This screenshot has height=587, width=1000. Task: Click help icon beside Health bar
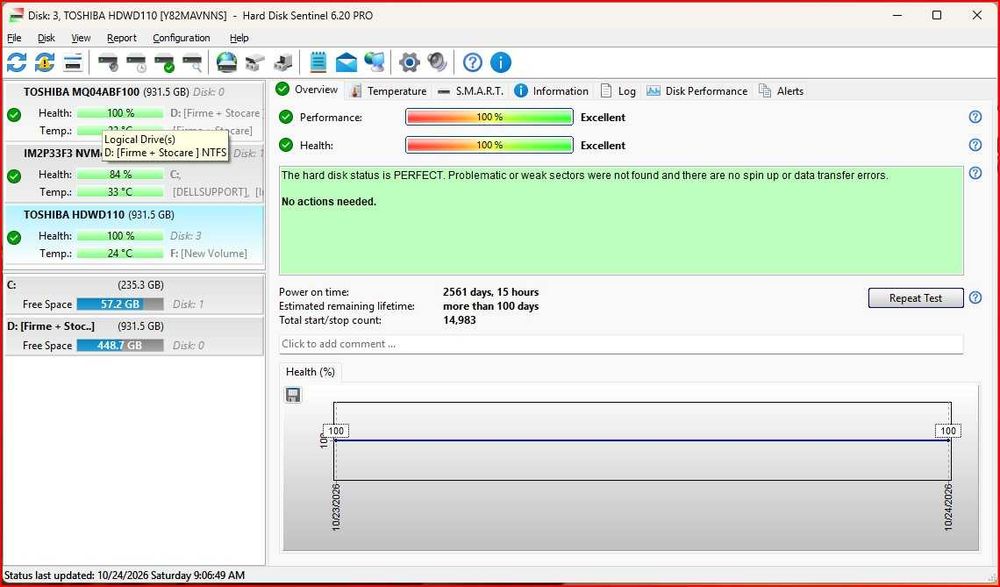(x=975, y=145)
